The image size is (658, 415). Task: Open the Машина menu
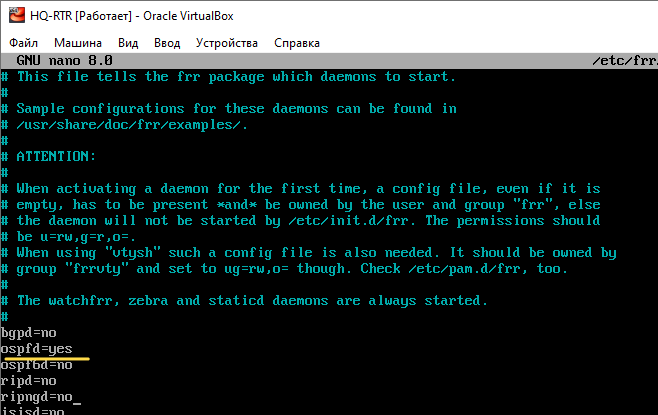pos(77,43)
